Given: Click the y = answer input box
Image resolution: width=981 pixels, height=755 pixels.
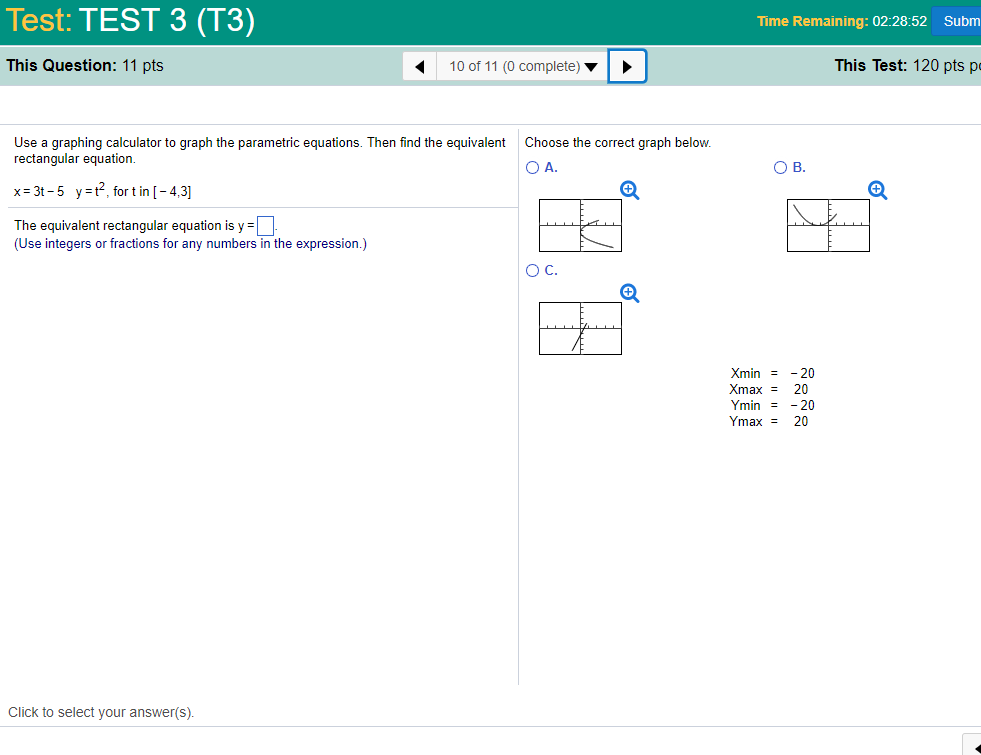Looking at the screenshot, I should coord(265,226).
